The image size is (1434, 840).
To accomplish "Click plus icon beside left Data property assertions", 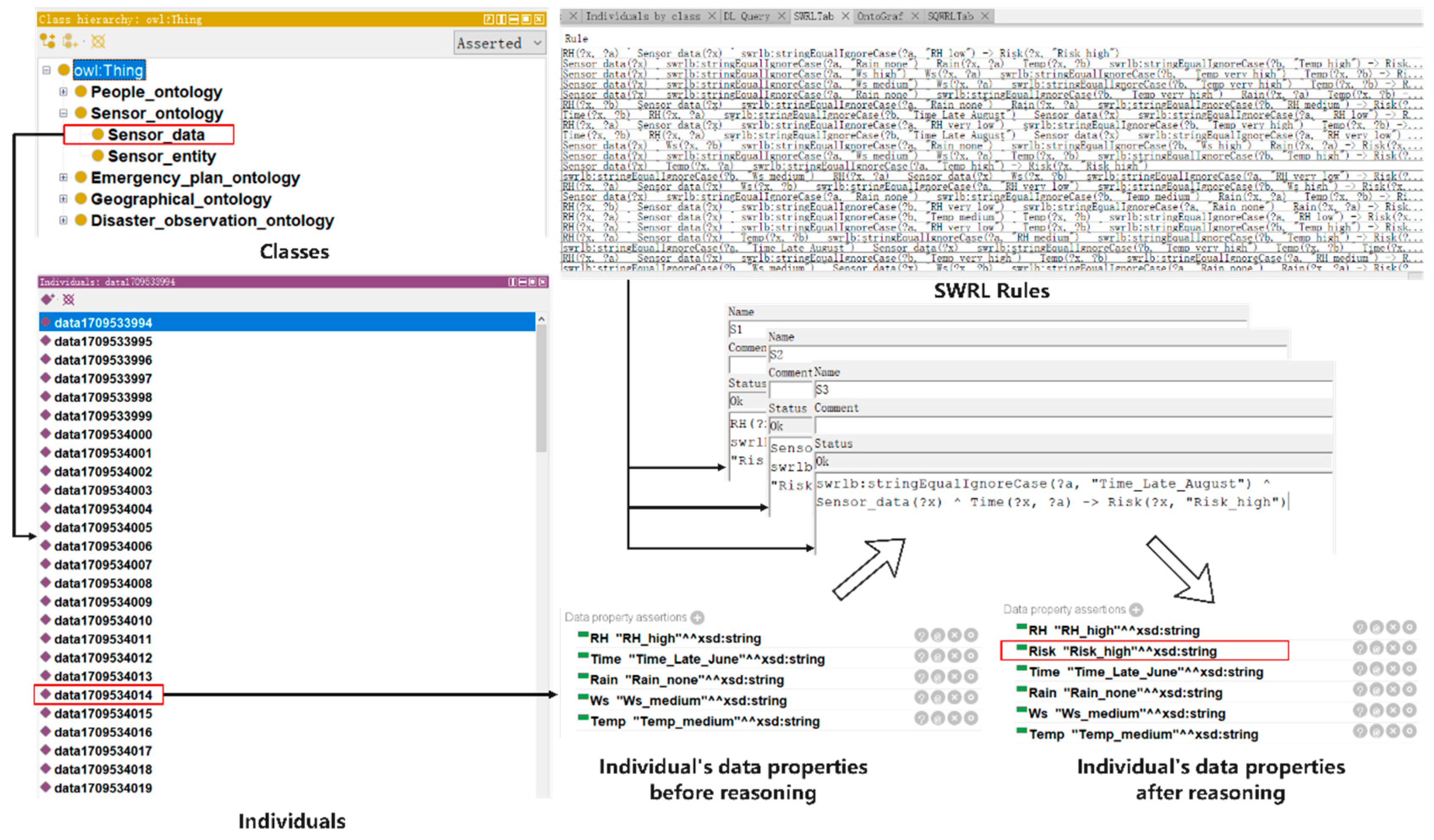I will (x=697, y=617).
